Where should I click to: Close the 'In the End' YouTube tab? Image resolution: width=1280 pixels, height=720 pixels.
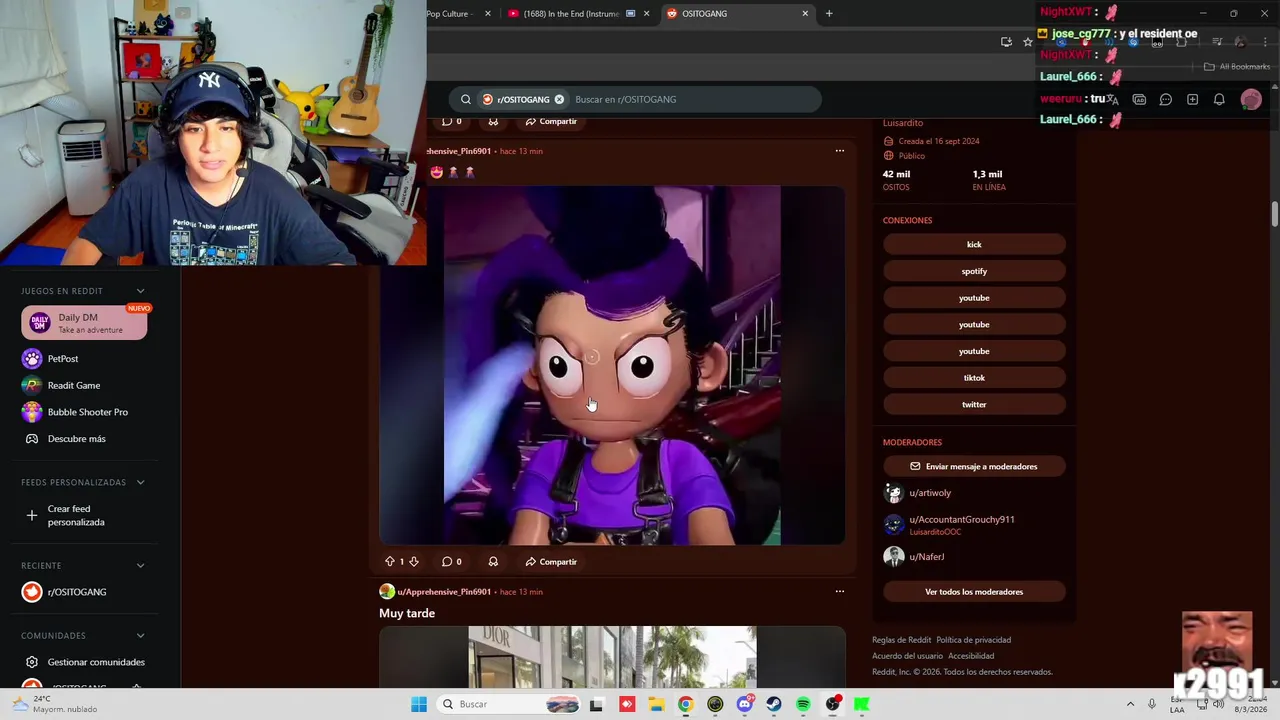pos(647,14)
